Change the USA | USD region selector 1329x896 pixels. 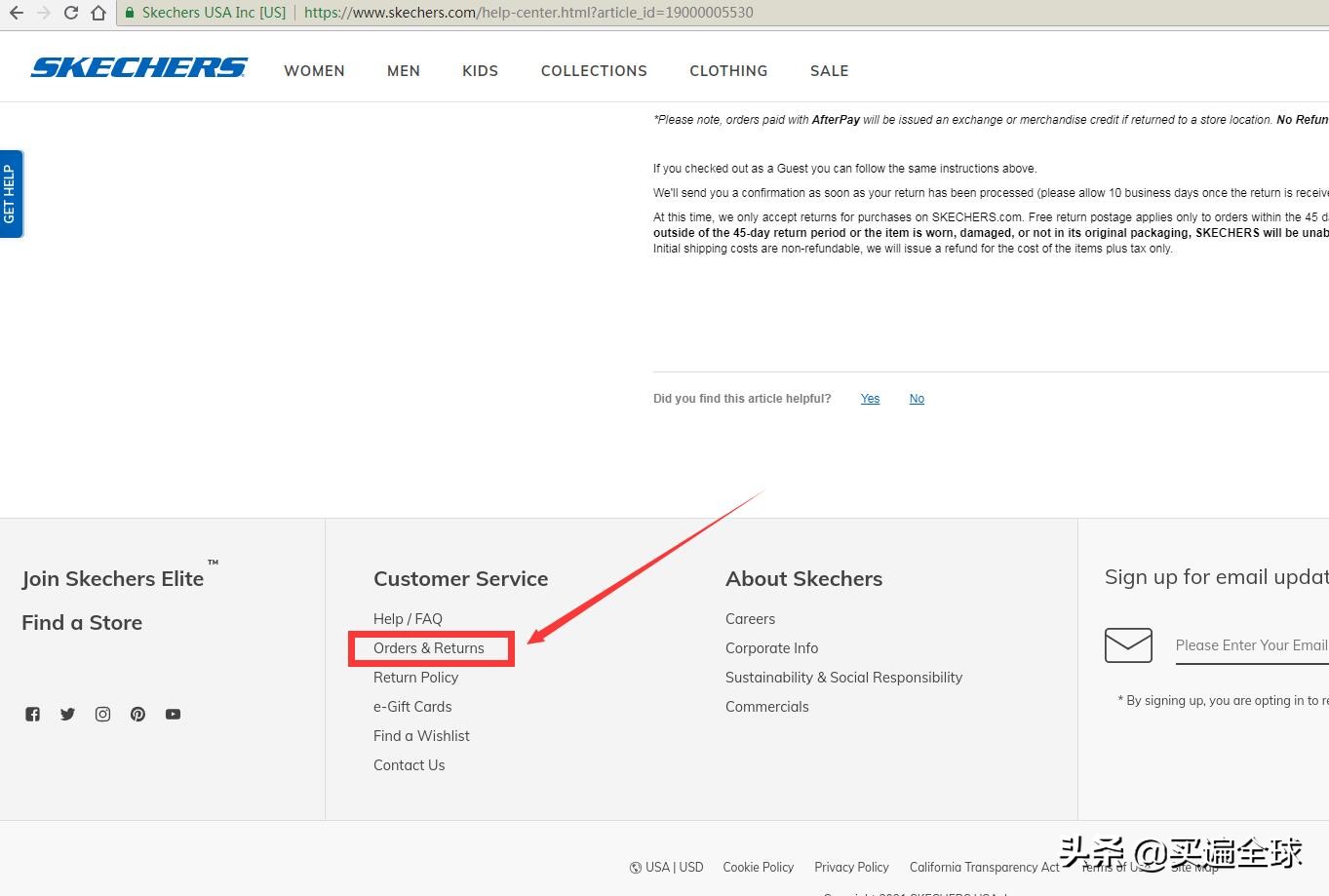pos(666,867)
